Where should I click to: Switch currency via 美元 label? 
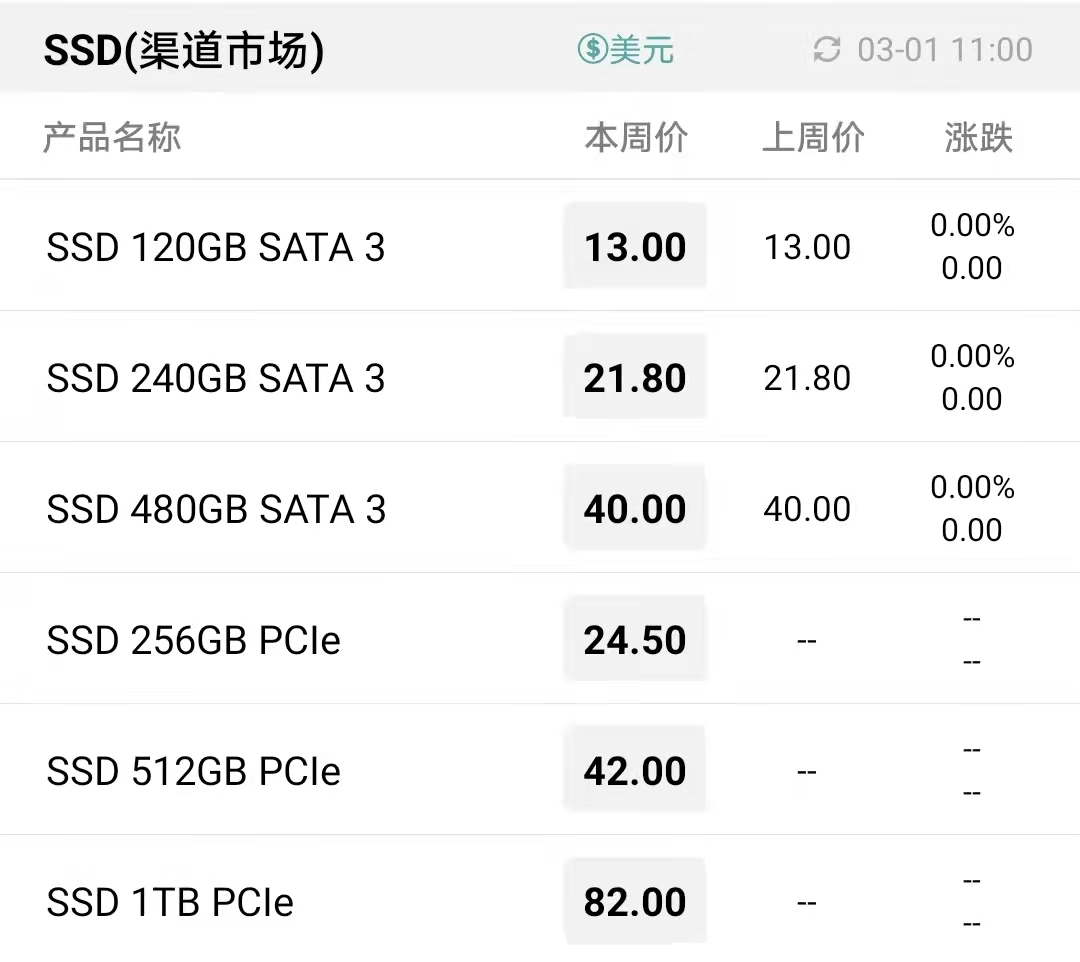(641, 50)
